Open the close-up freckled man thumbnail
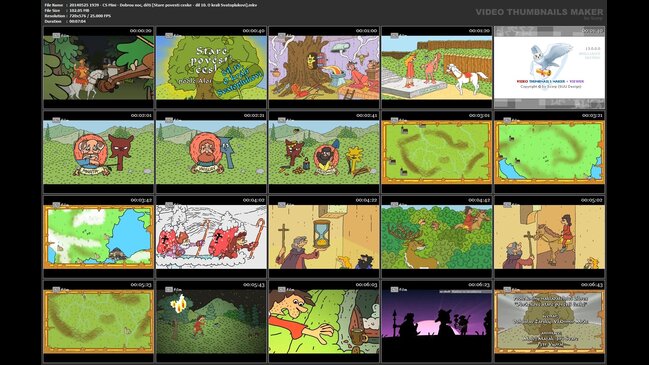The height and width of the screenshot is (365, 649). [x=324, y=322]
